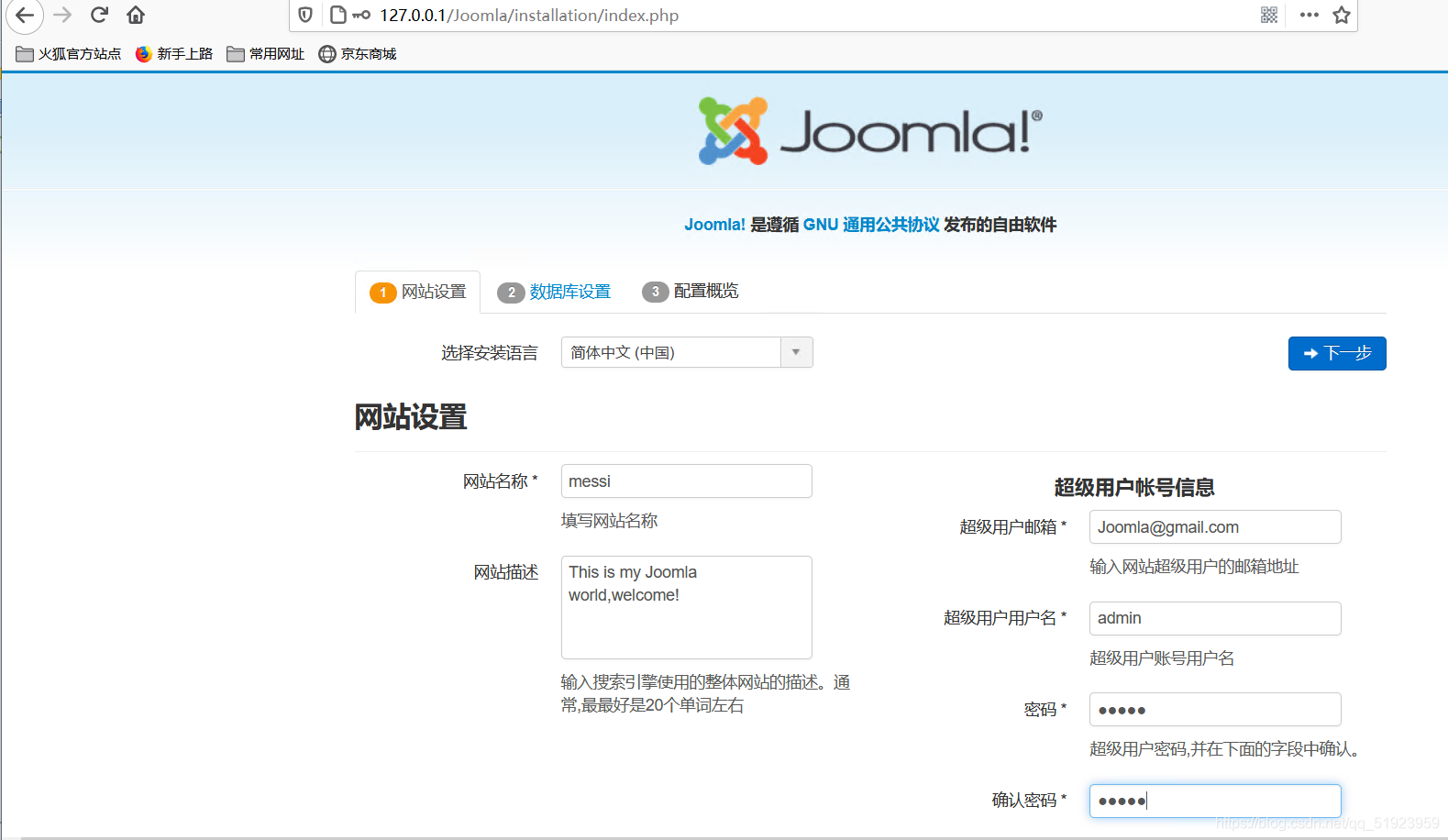
Task: Open 常用网址 bookmark folder
Action: pyautogui.click(x=266, y=54)
